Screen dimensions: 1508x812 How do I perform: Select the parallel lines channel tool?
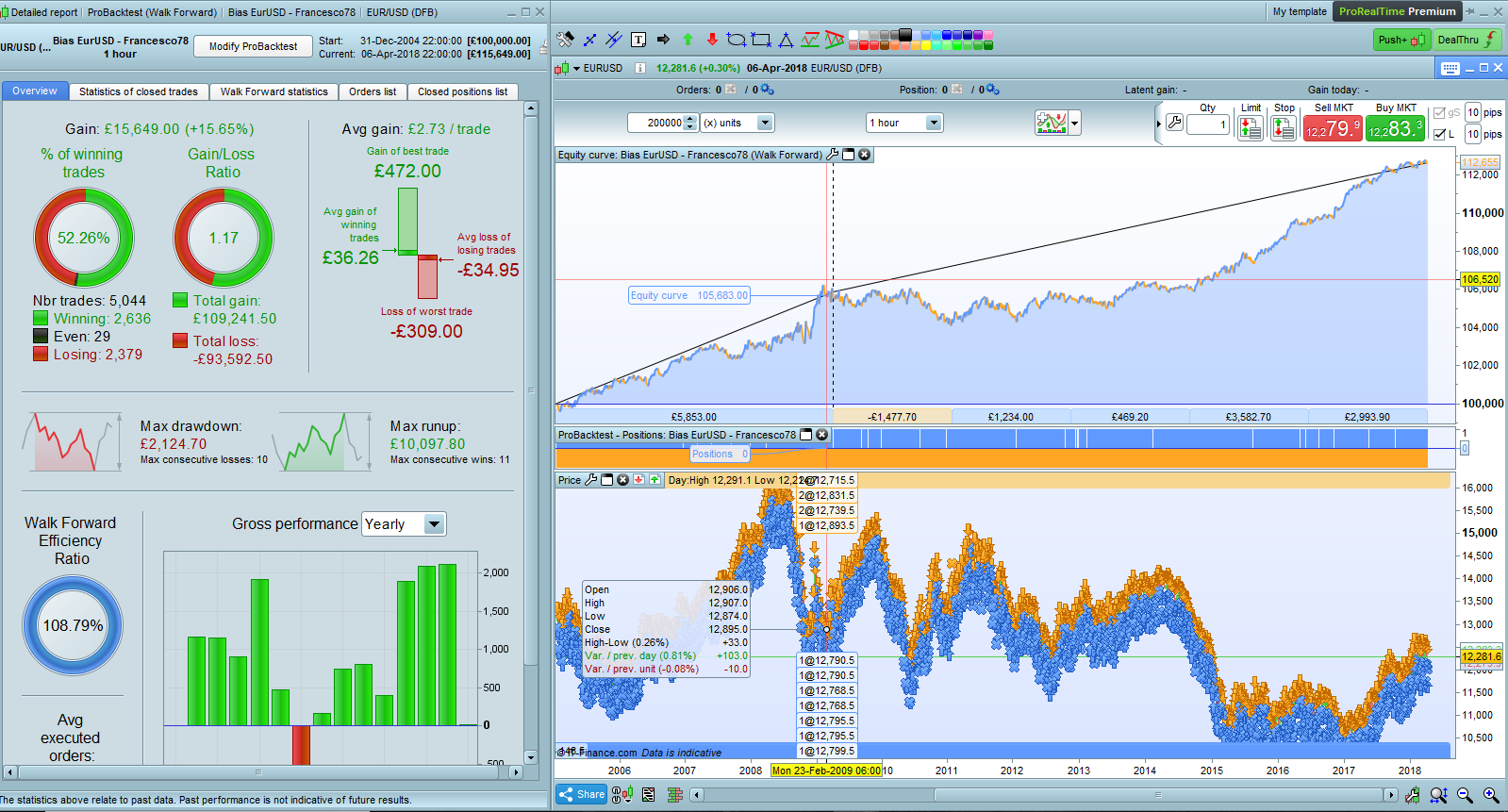[x=614, y=40]
